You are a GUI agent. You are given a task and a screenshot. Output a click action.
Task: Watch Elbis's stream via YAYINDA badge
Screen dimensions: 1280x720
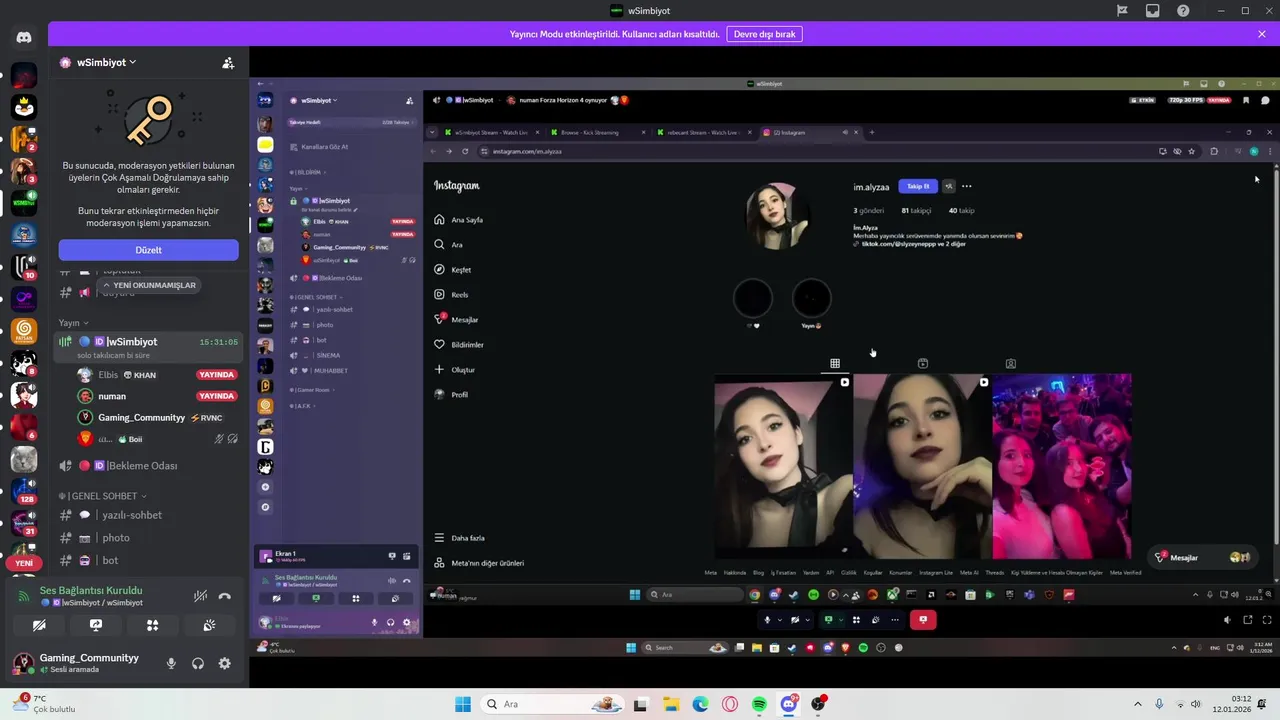[x=217, y=375]
